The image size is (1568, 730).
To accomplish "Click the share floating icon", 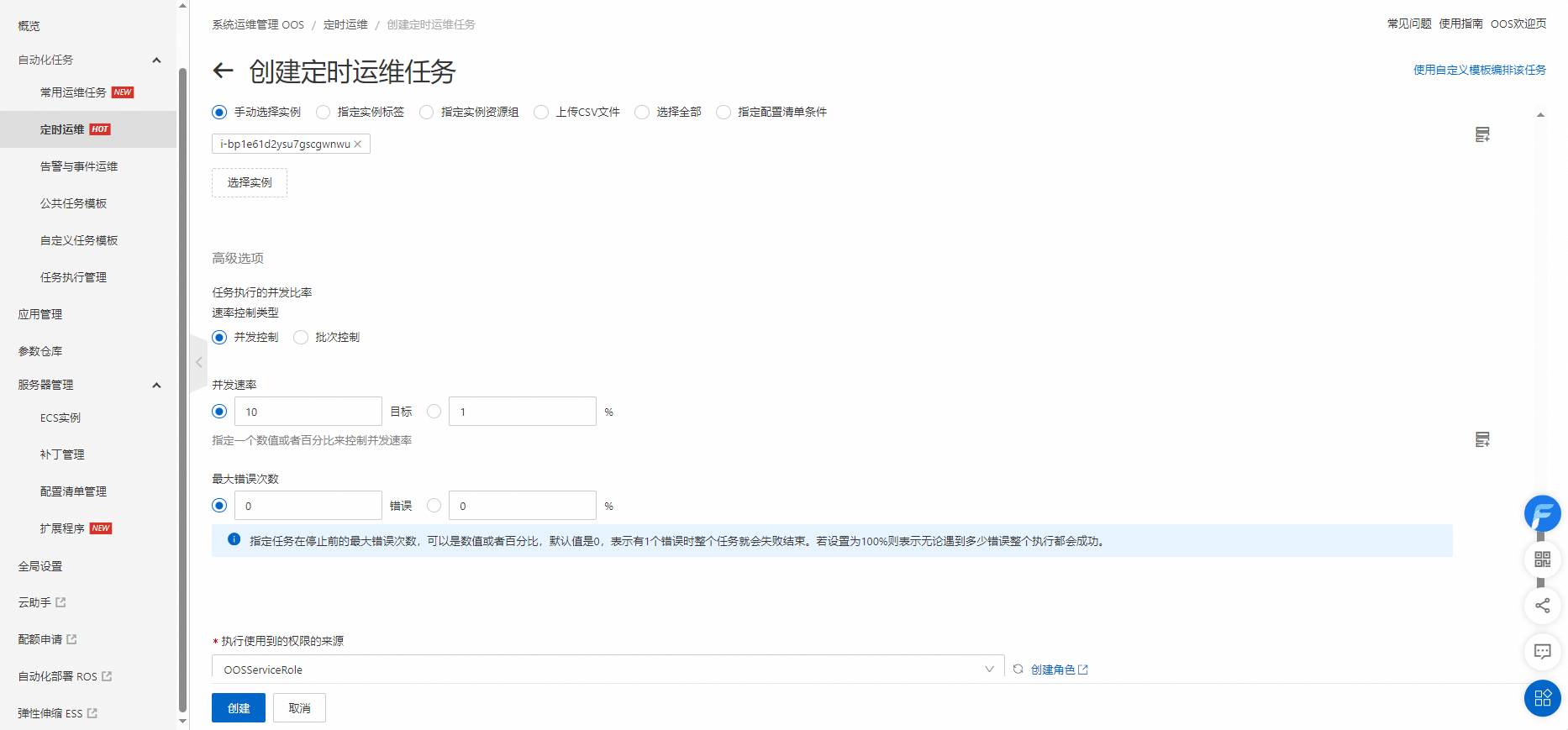I will [x=1543, y=605].
